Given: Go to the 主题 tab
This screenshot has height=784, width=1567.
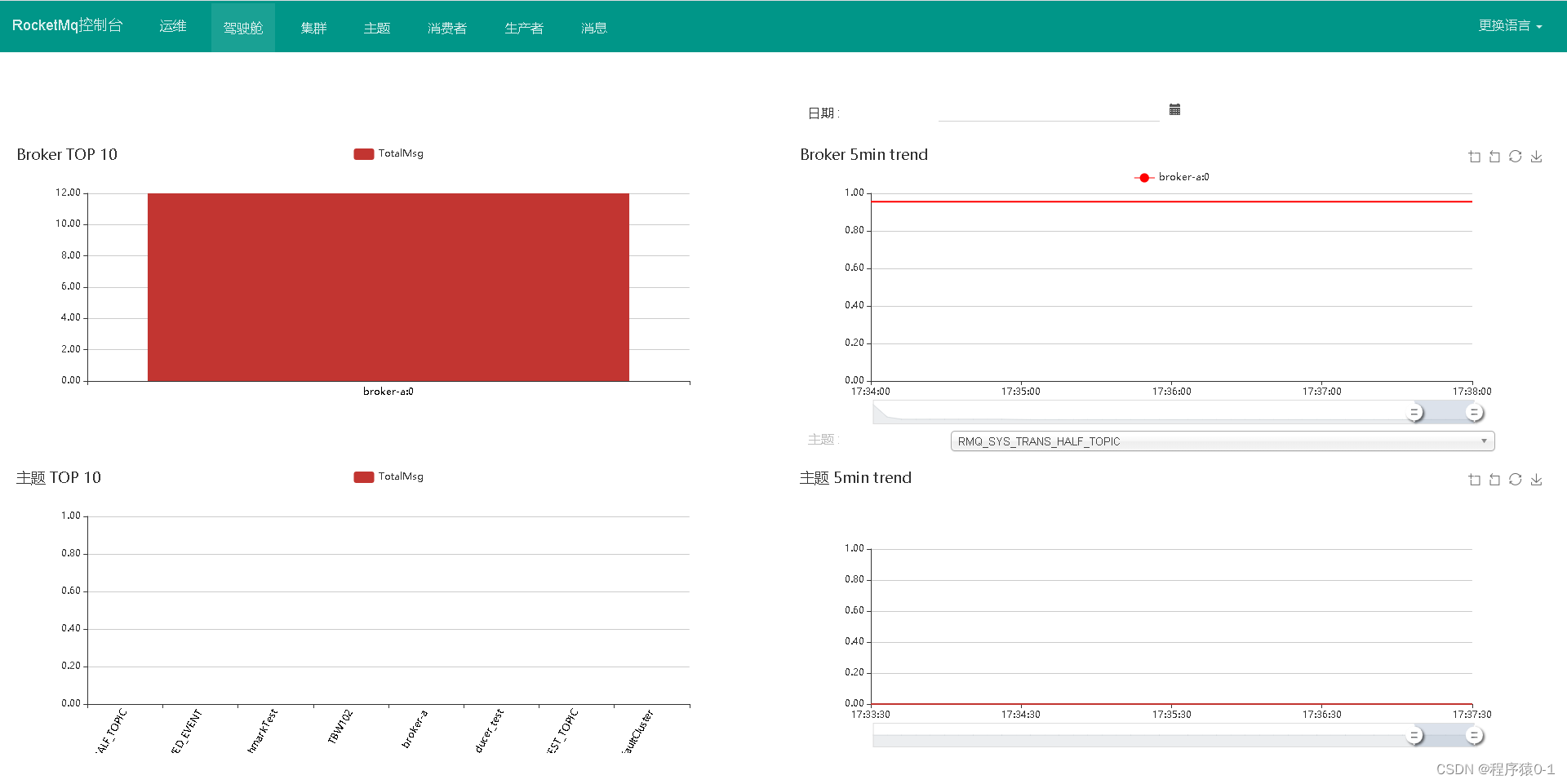Looking at the screenshot, I should coord(377,28).
